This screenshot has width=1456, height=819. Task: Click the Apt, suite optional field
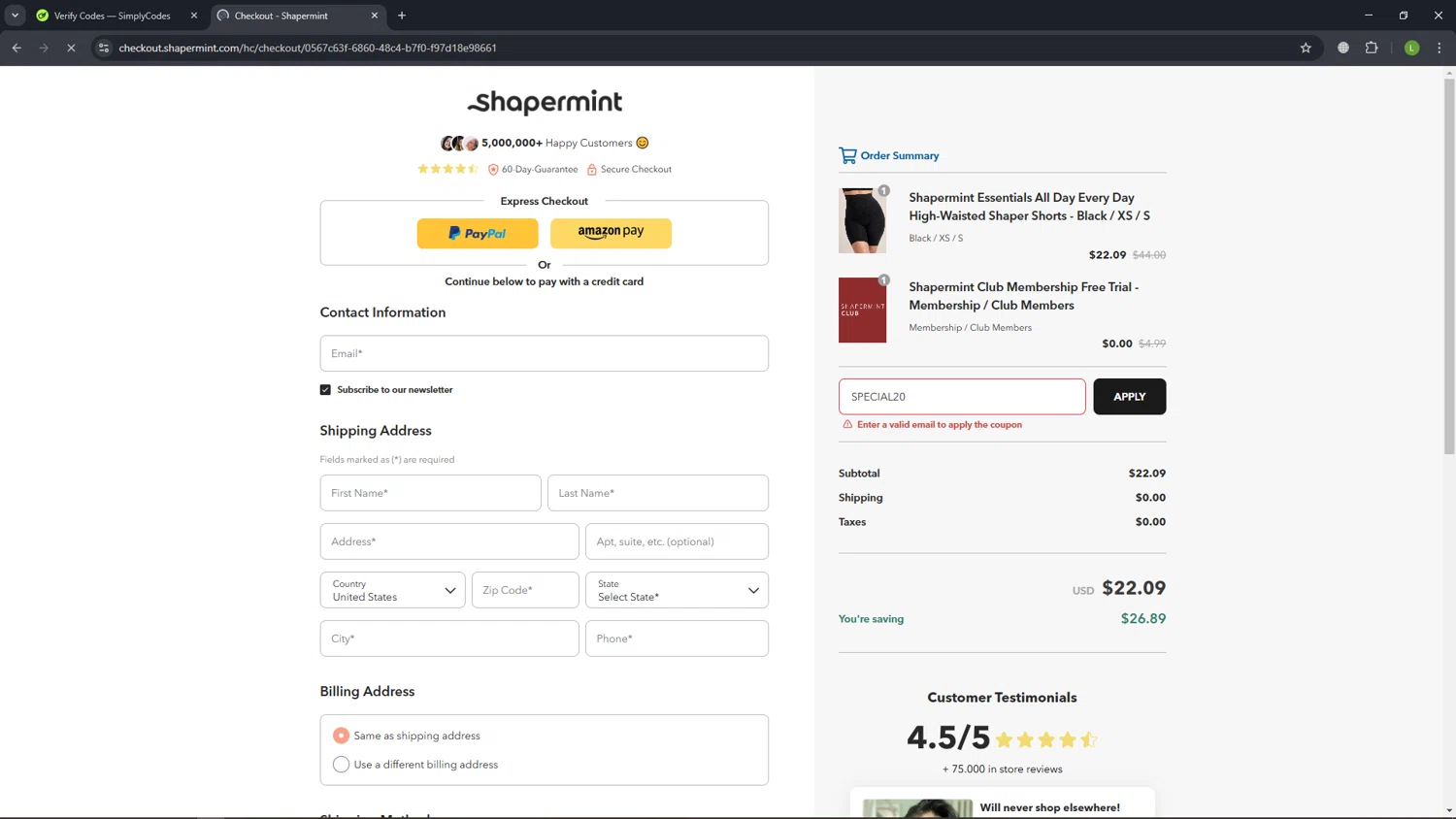[x=677, y=541]
